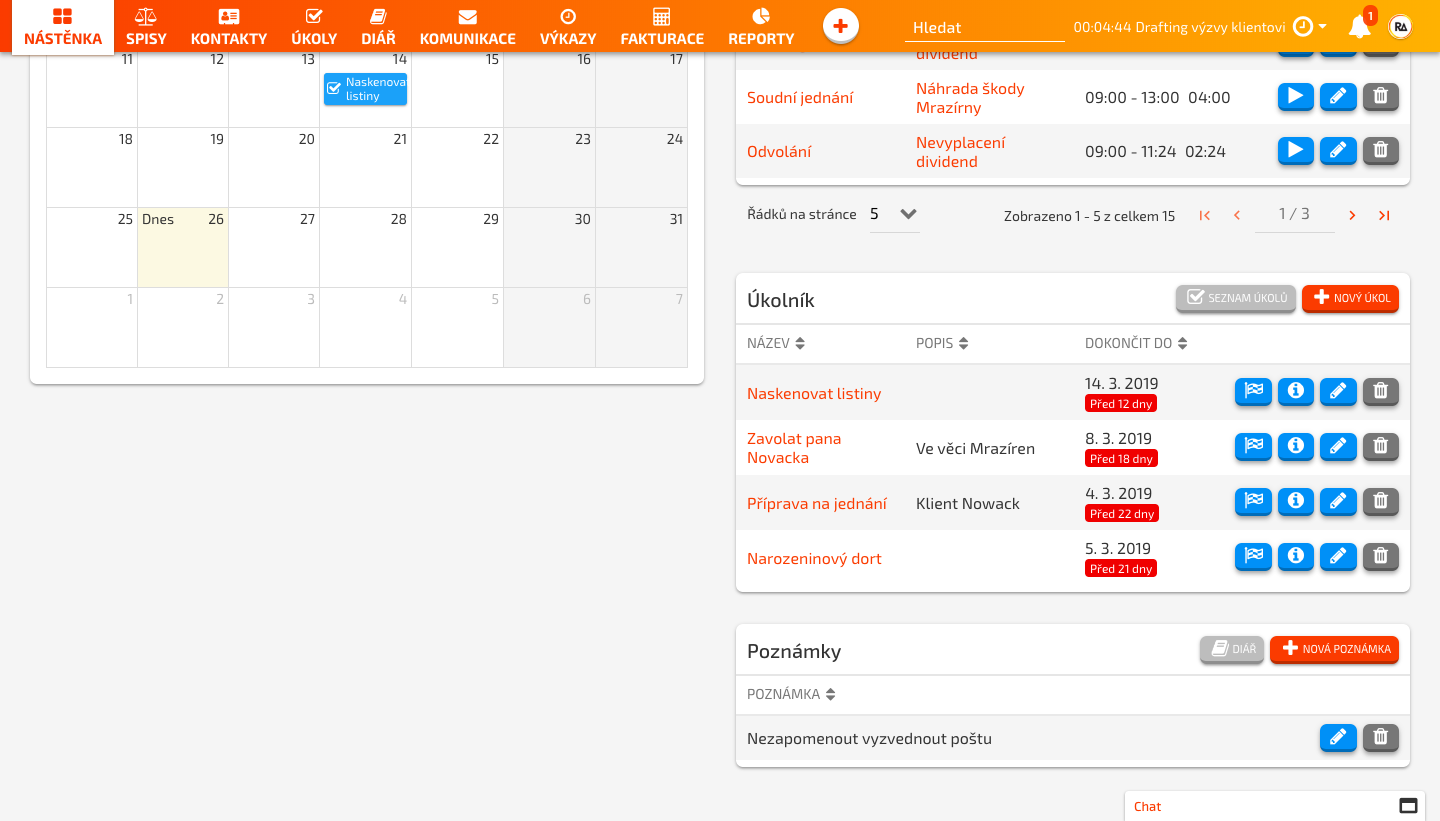The width and height of the screenshot is (1440, 821).
Task: Go to previous page of results
Action: coord(1237,215)
